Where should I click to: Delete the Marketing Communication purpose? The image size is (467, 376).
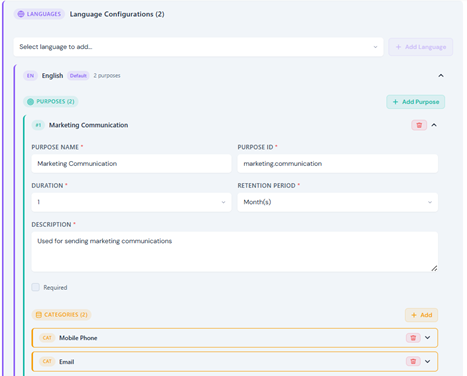click(x=419, y=125)
